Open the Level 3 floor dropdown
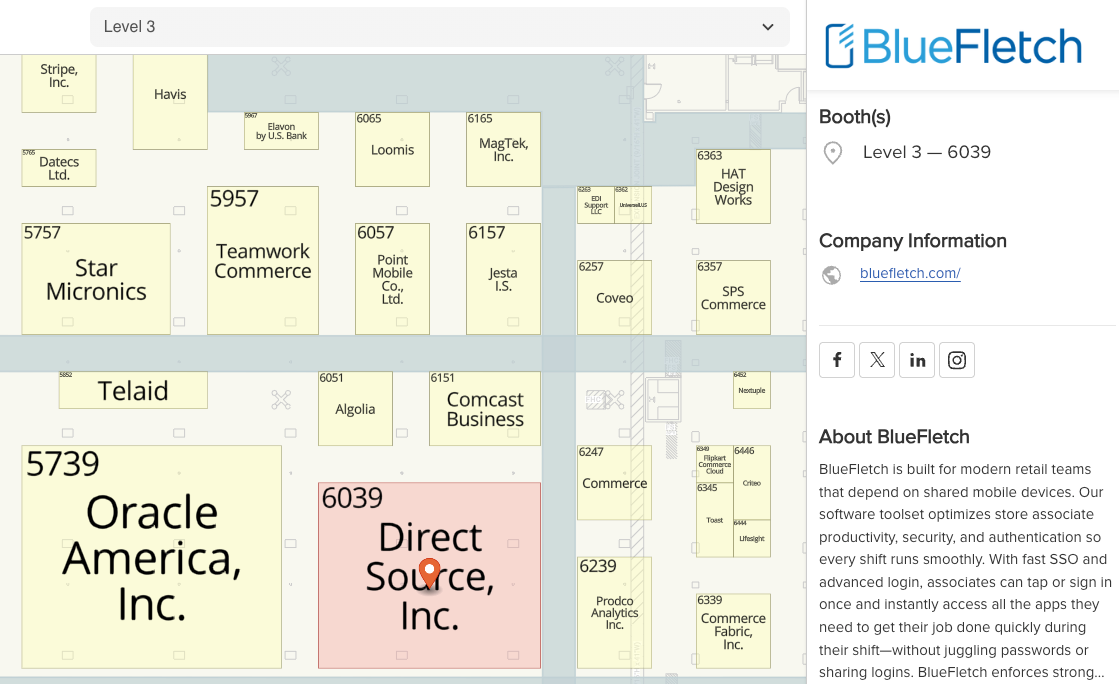Screen dimensions: 1119x684 pos(440,27)
